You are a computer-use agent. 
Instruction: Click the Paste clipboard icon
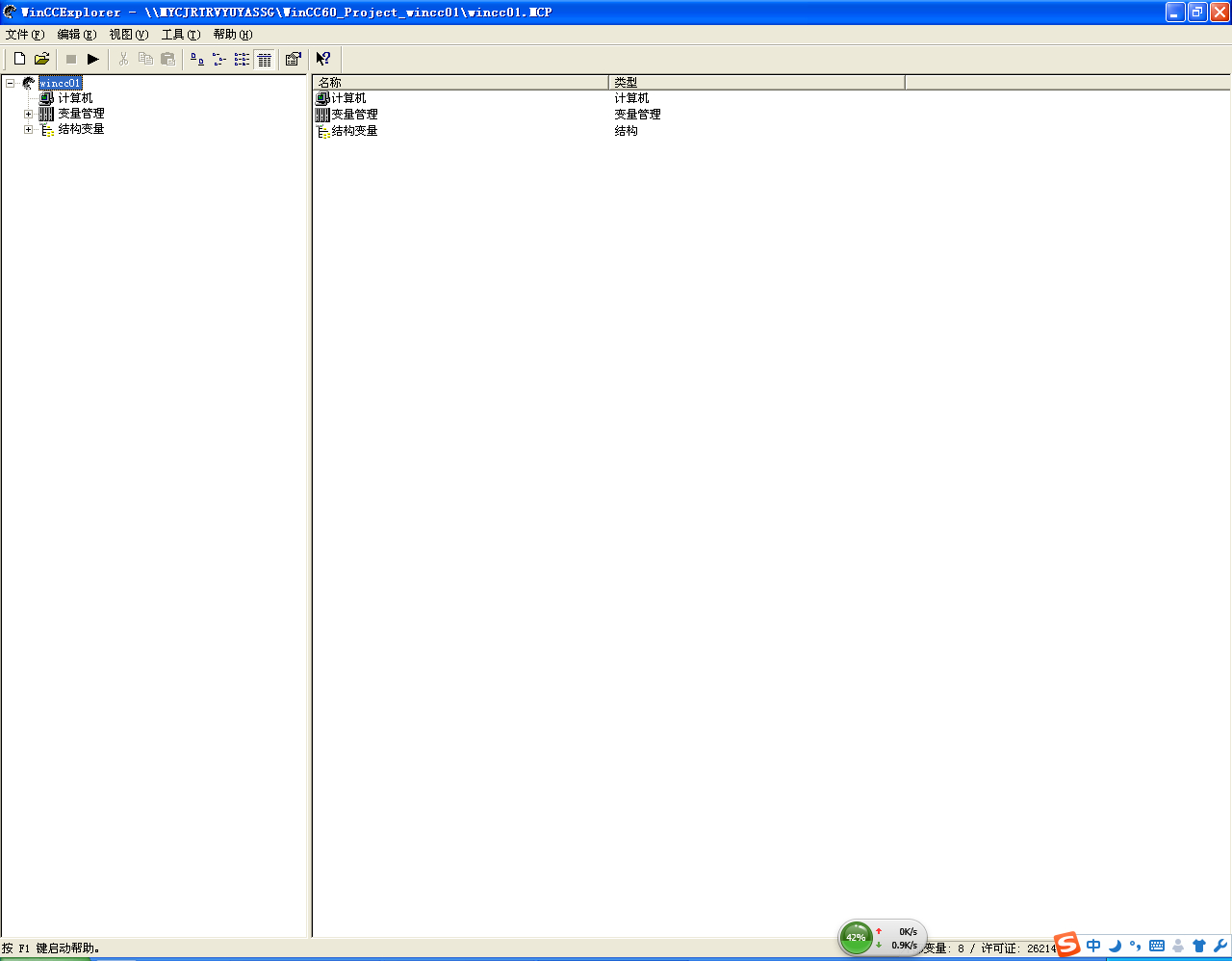click(167, 59)
